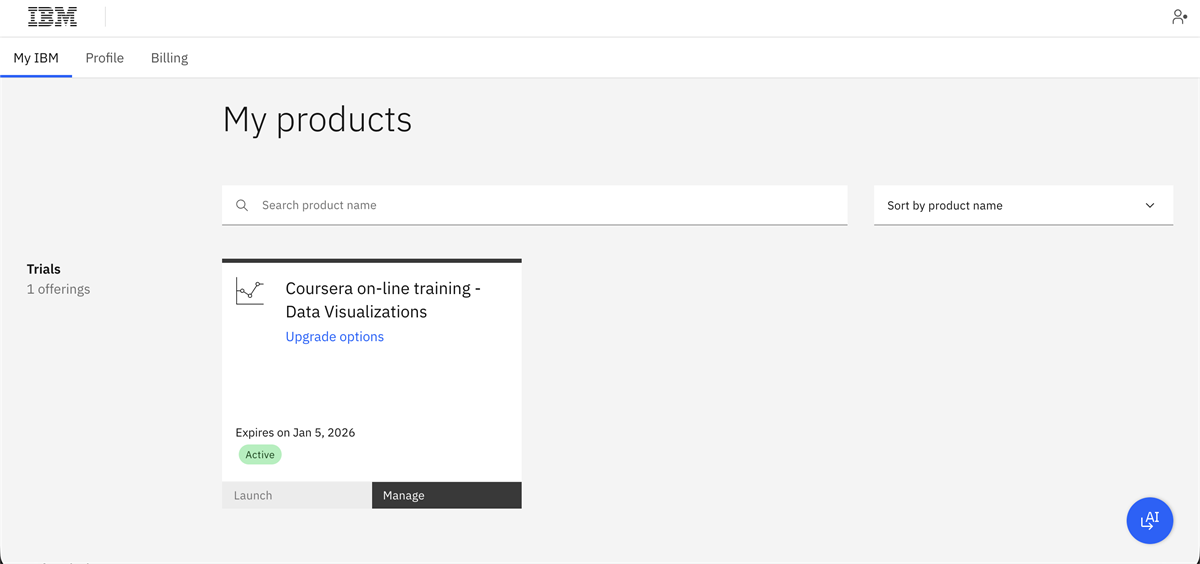
Task: Open the user account icon menu
Action: (1179, 17)
